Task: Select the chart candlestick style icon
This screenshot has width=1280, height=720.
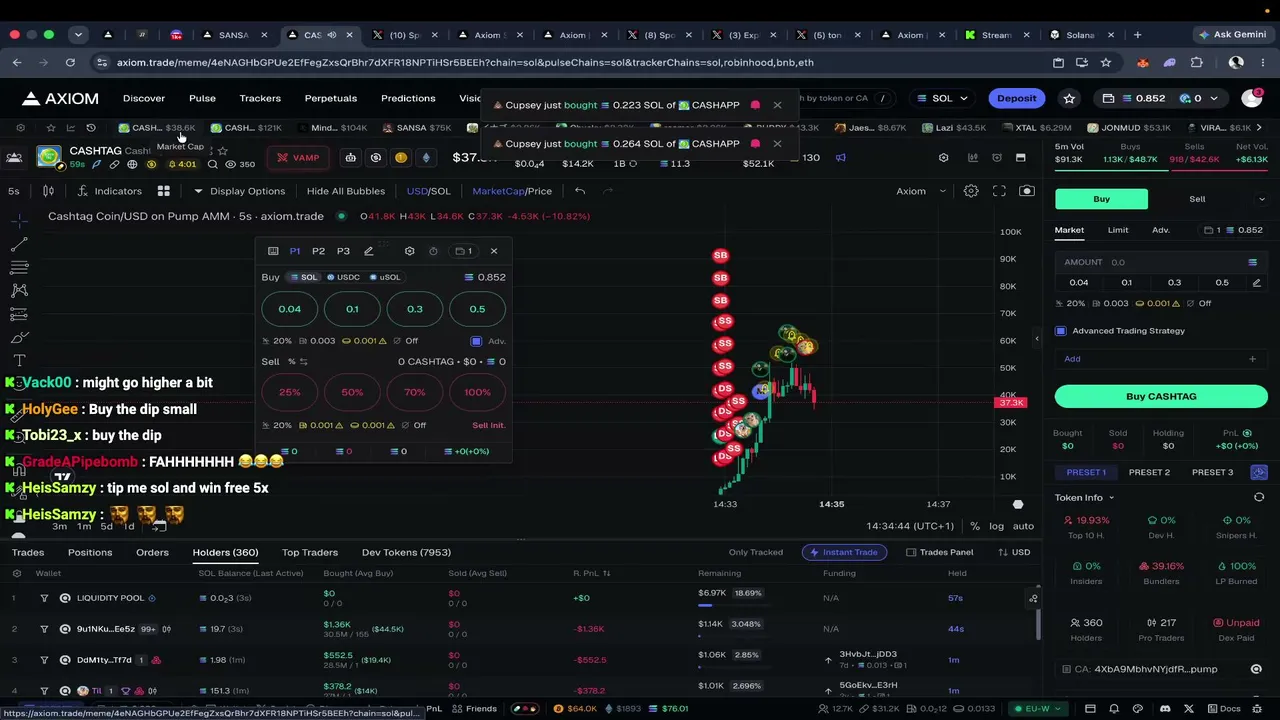Action: (x=48, y=191)
